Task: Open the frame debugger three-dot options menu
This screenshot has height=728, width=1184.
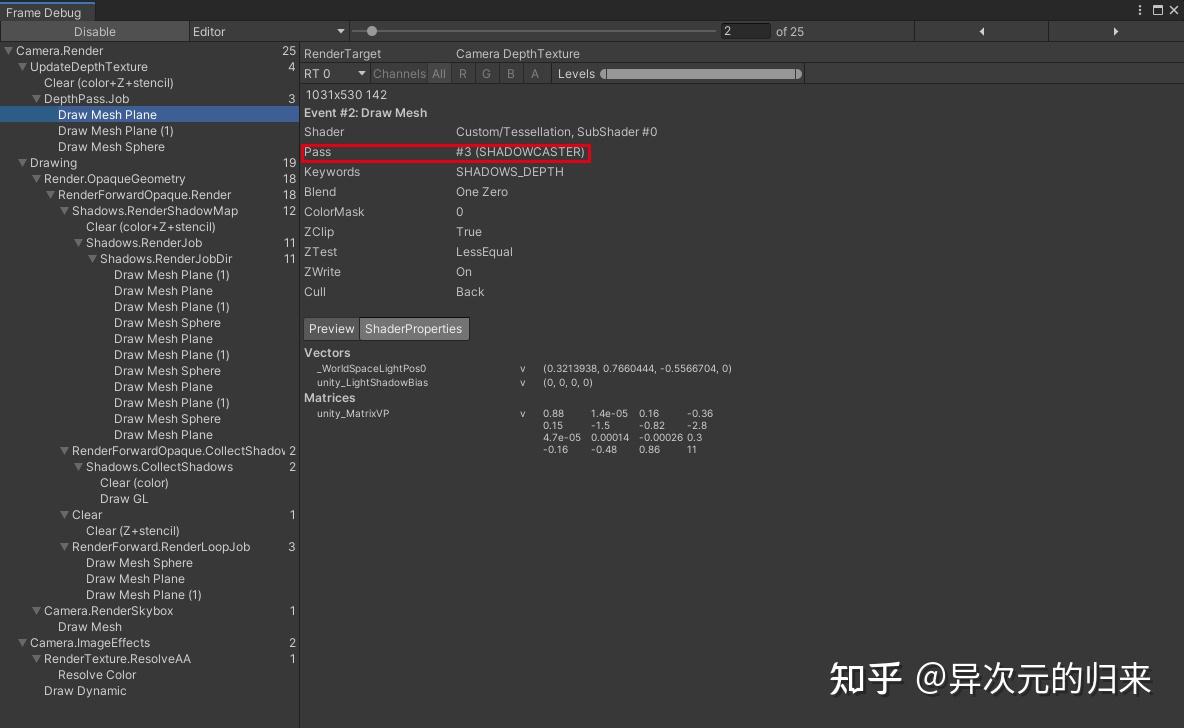Action: pyautogui.click(x=1139, y=10)
